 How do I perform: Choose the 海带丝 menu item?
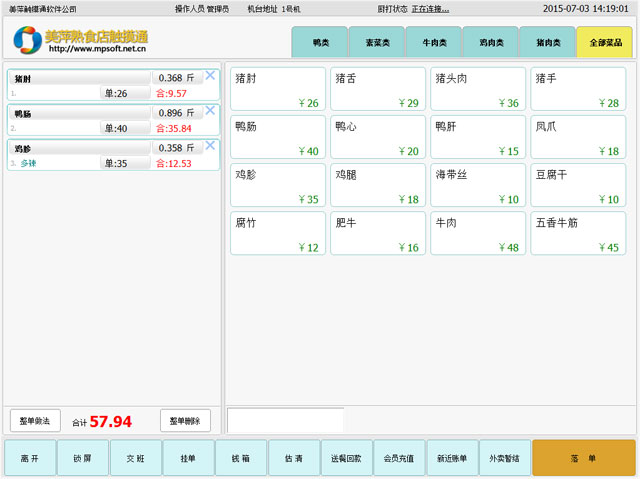477,186
